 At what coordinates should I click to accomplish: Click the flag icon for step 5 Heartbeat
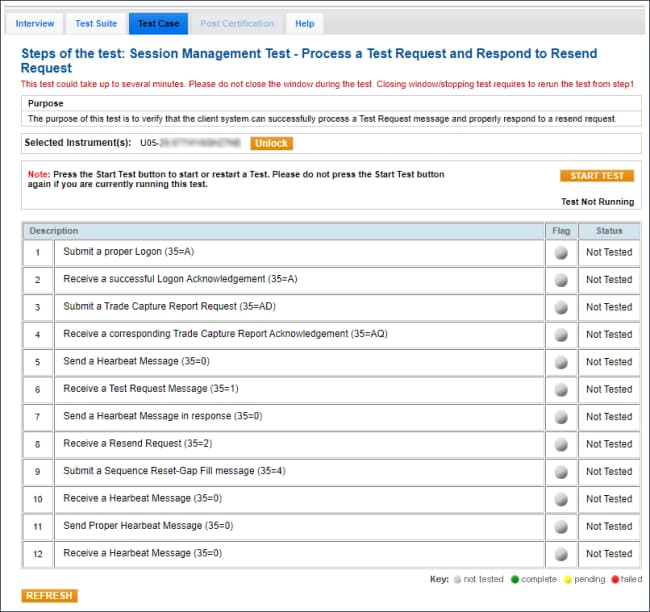(x=561, y=362)
